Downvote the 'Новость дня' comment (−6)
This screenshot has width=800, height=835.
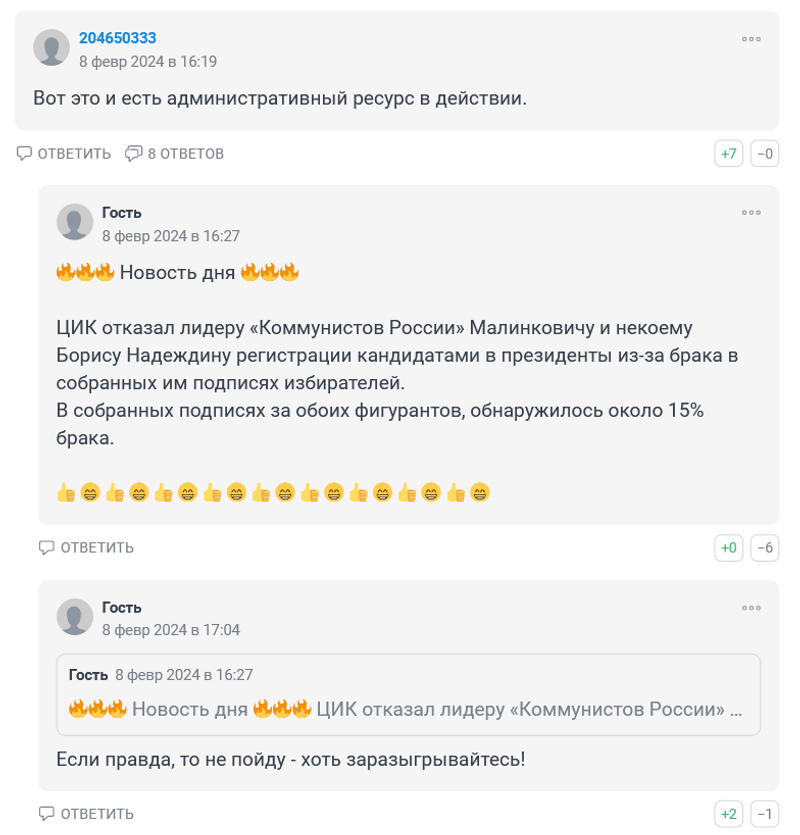coord(765,548)
